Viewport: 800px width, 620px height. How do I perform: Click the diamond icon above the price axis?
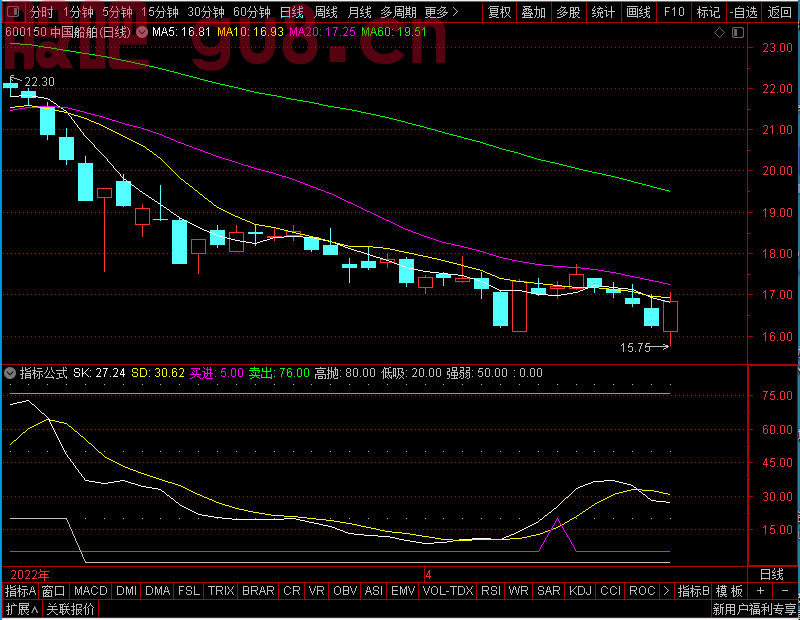(719, 33)
